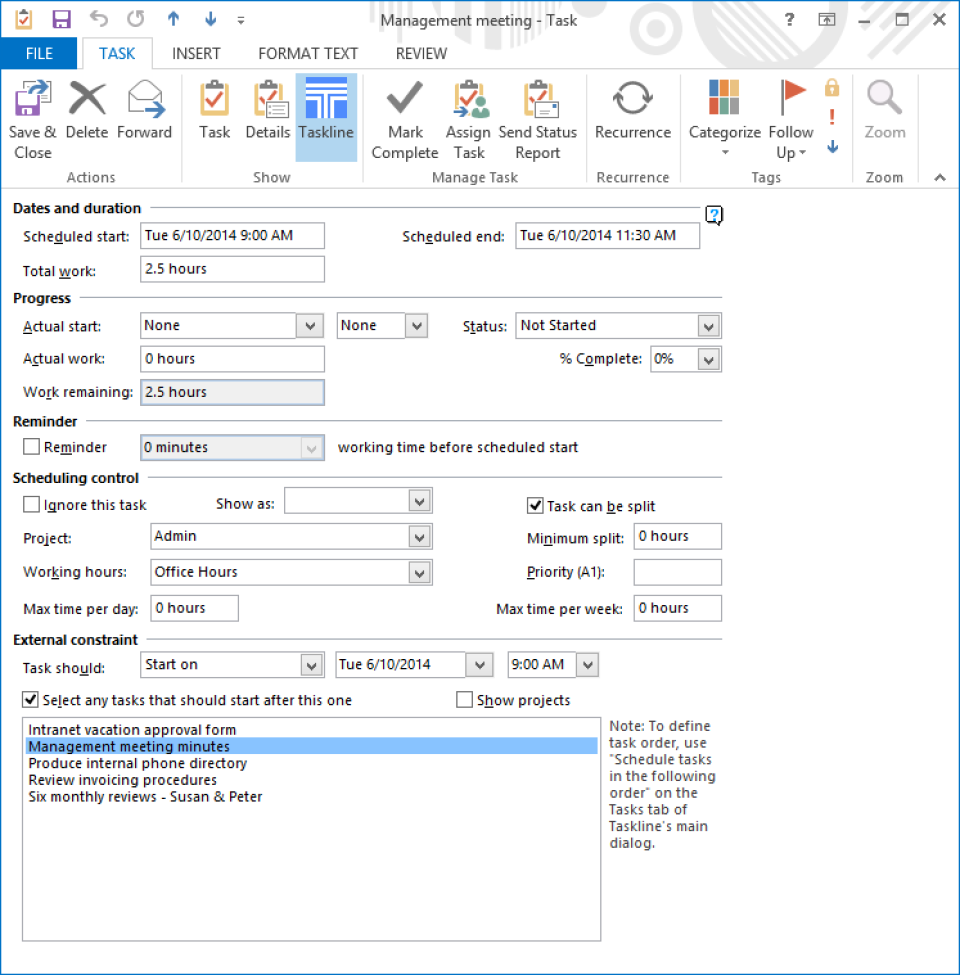Delete the task using the Delete icon
Viewport: 960px width, 975px height.
coord(87,99)
